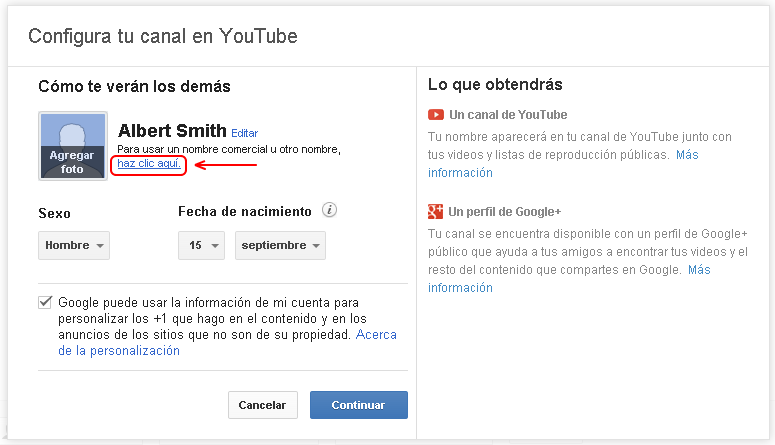Click the info icon beside Fecha de nacimiento

coord(330,210)
